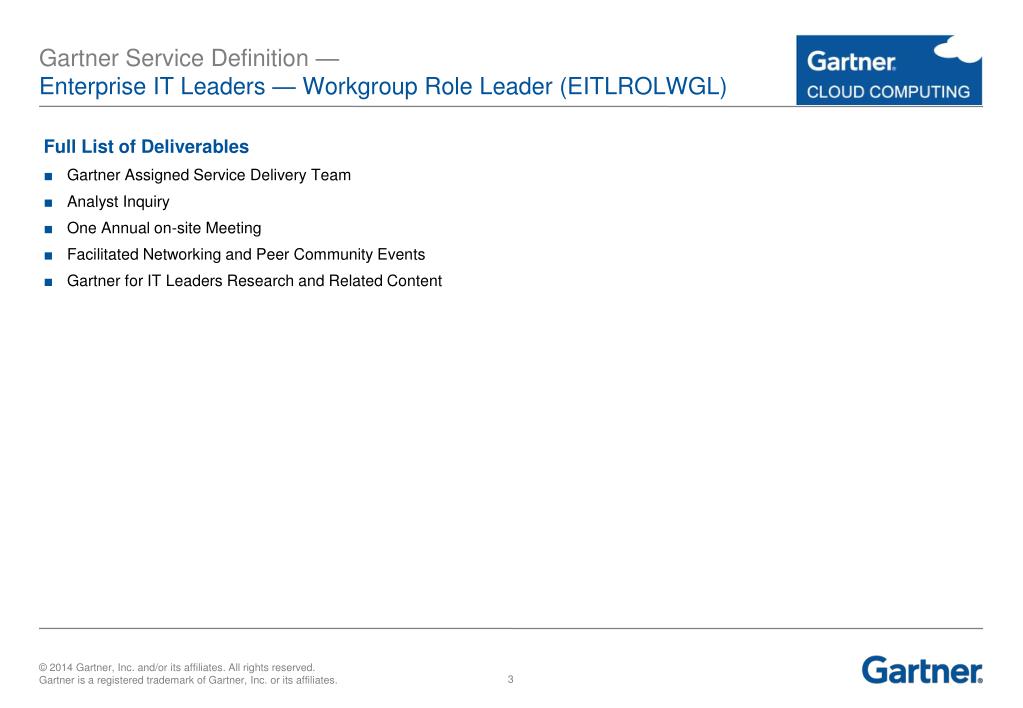Click the Gartner Cloud Computing logo badge
The height and width of the screenshot is (708, 1023).
889,70
